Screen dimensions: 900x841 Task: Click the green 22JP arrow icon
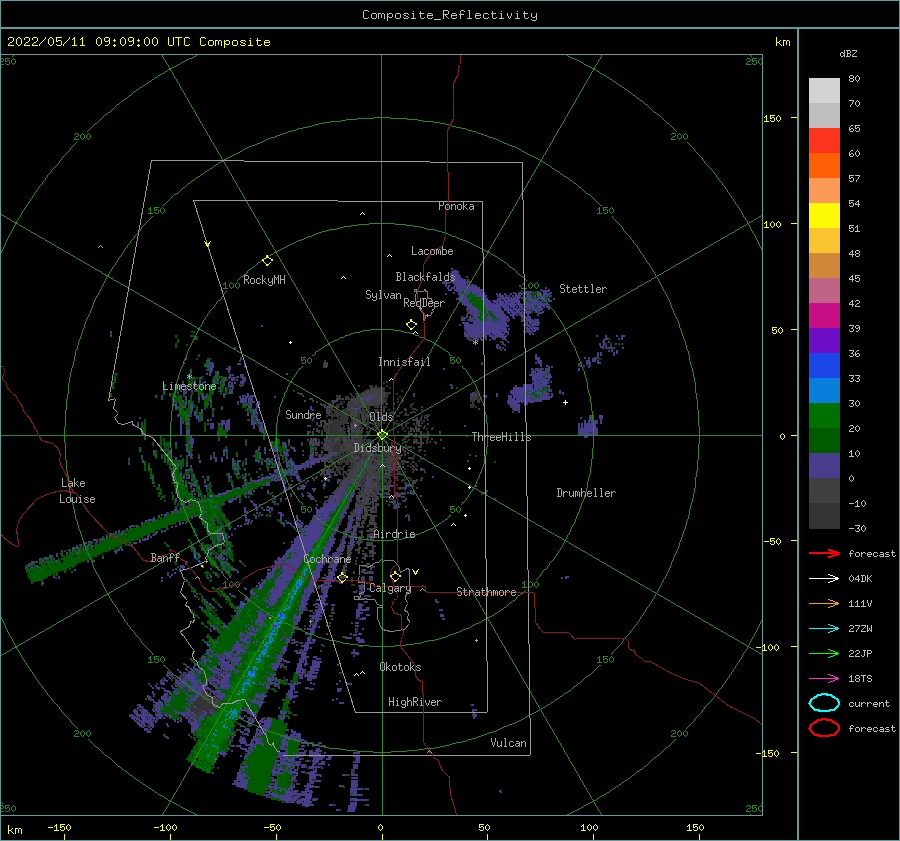(x=824, y=653)
